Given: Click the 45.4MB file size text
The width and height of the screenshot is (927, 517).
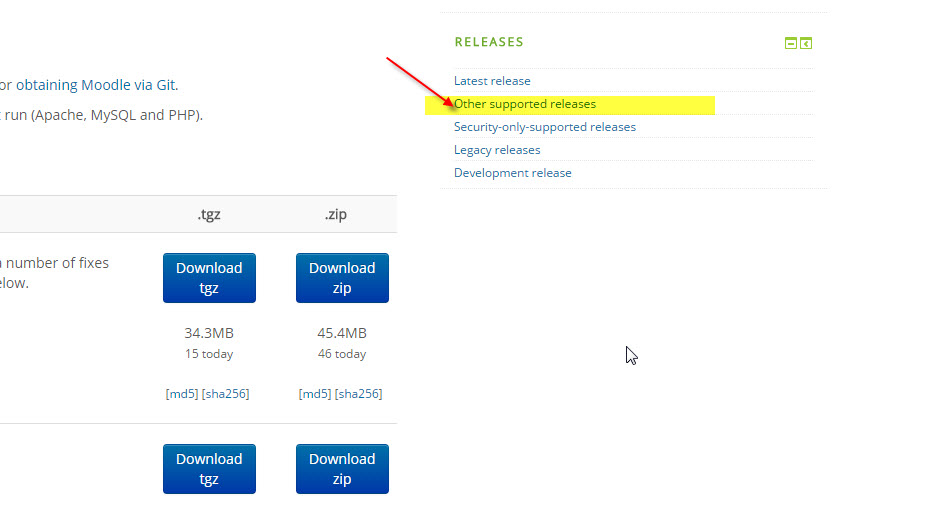Looking at the screenshot, I should click(342, 333).
